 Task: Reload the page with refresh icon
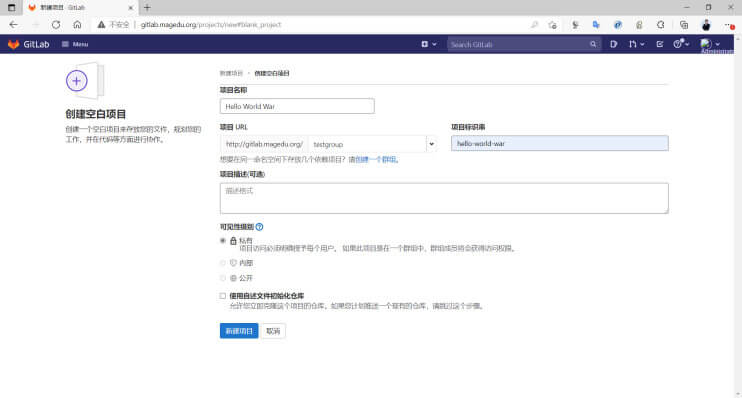point(56,25)
